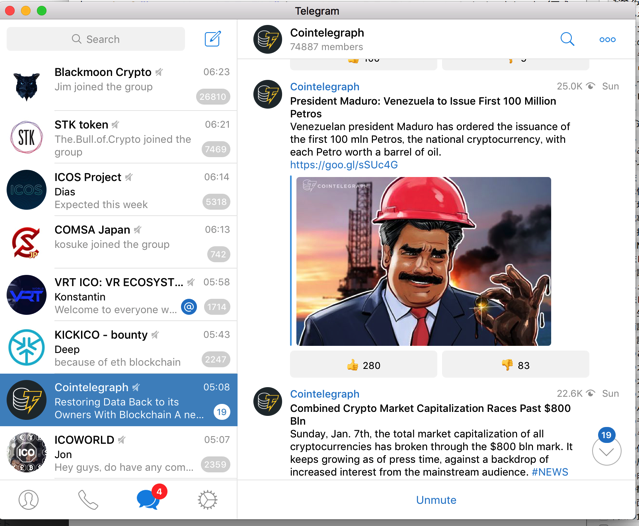Open the compose new message icon

click(213, 39)
